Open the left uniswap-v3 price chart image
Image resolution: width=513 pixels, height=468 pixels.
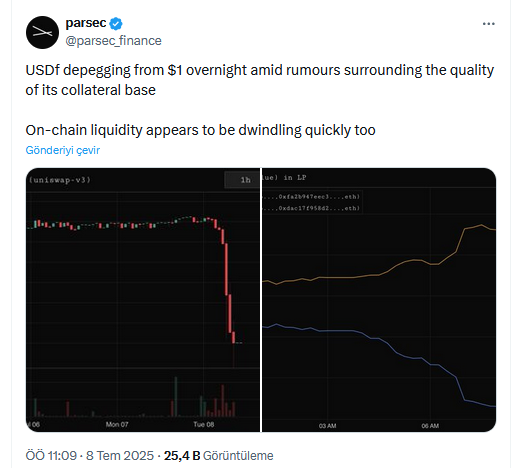tap(143, 300)
